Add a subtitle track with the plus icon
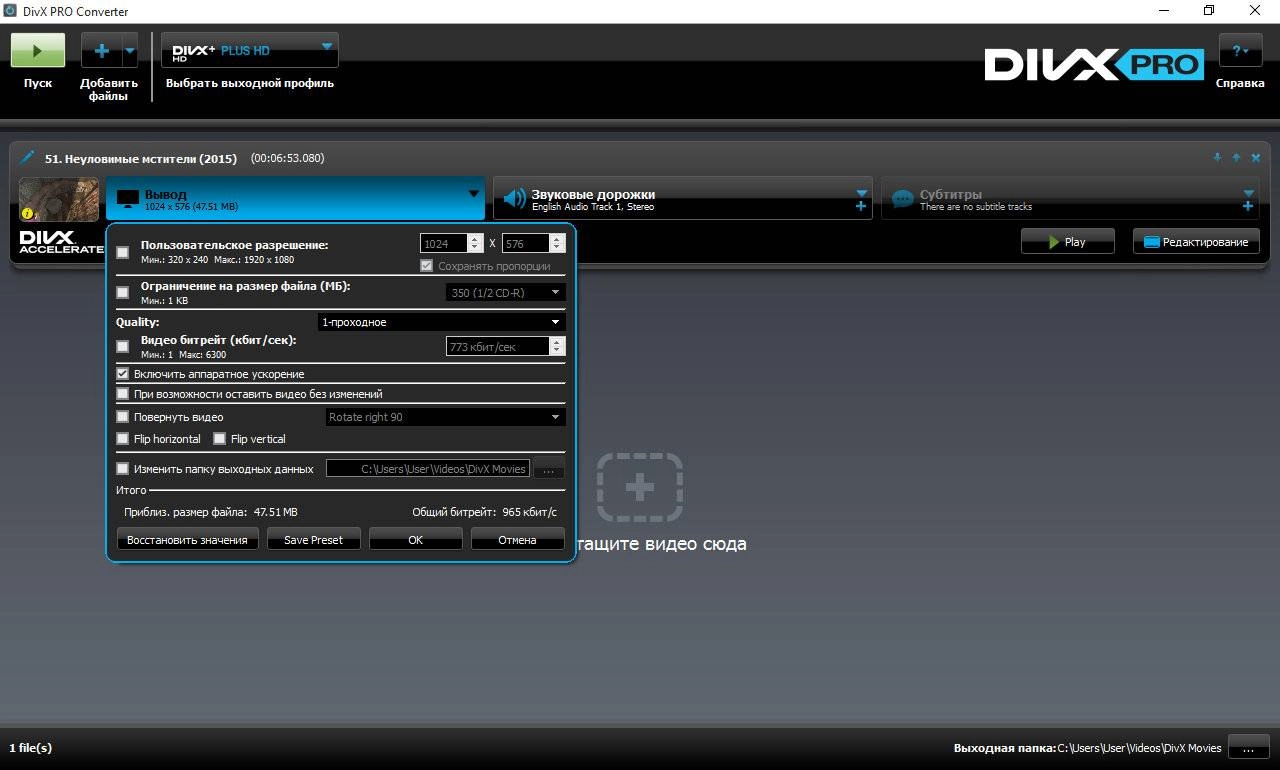Viewport: 1280px width, 770px height. pyautogui.click(x=1248, y=207)
